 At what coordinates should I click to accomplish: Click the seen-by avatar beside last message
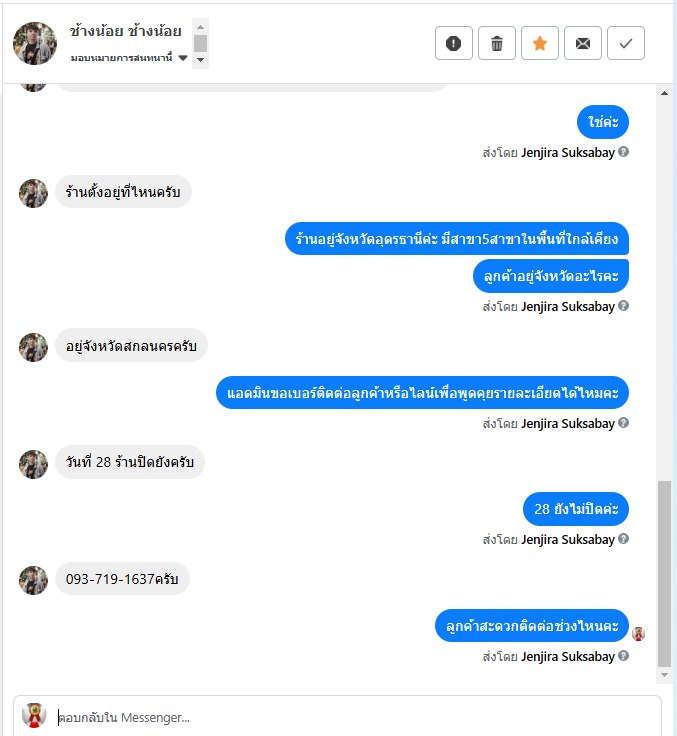coord(639,634)
